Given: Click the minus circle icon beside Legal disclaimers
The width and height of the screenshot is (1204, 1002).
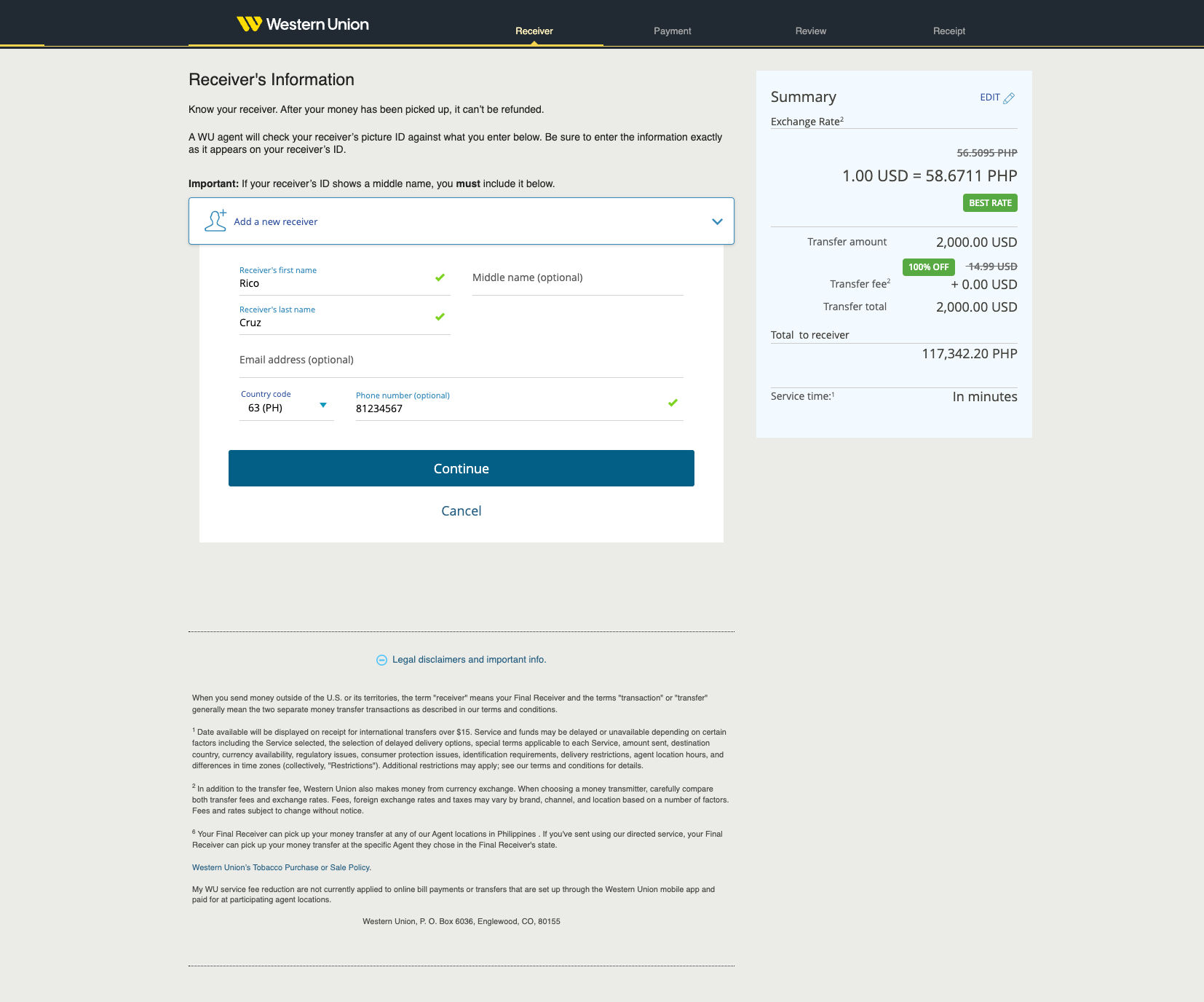Looking at the screenshot, I should point(381,660).
